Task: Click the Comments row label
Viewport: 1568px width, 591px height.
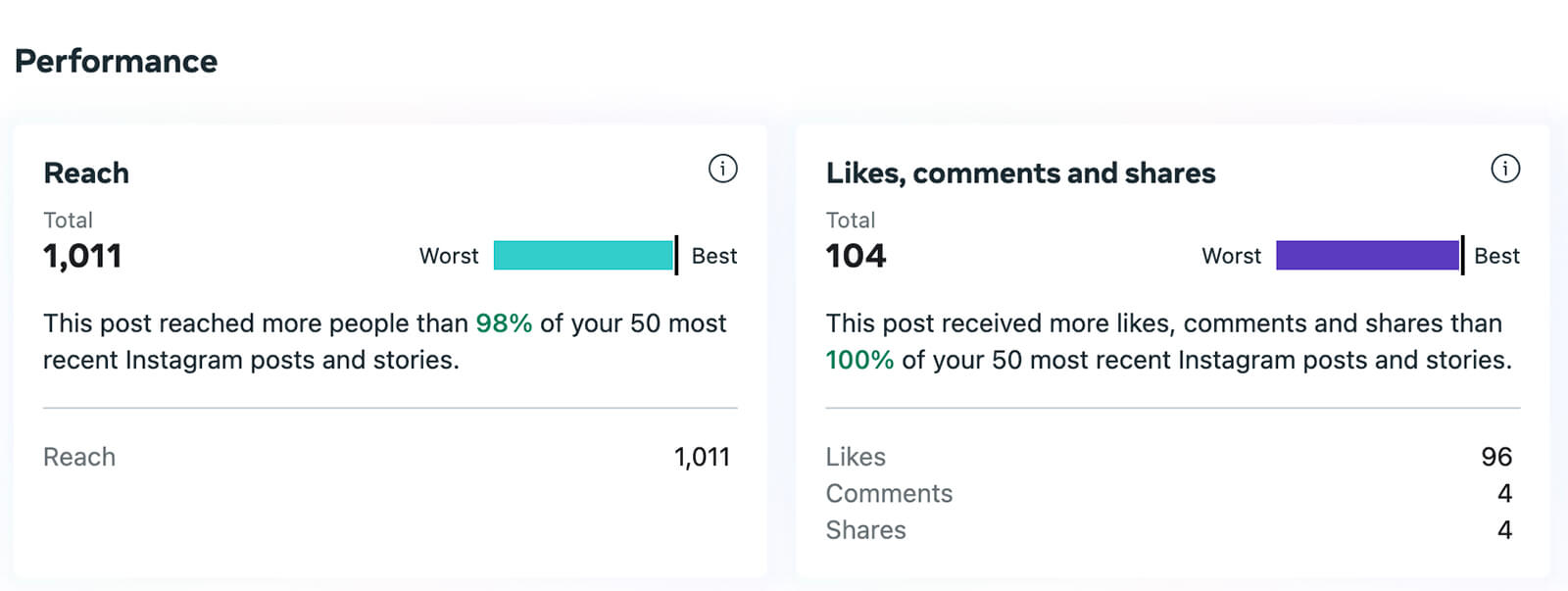Action: point(889,493)
